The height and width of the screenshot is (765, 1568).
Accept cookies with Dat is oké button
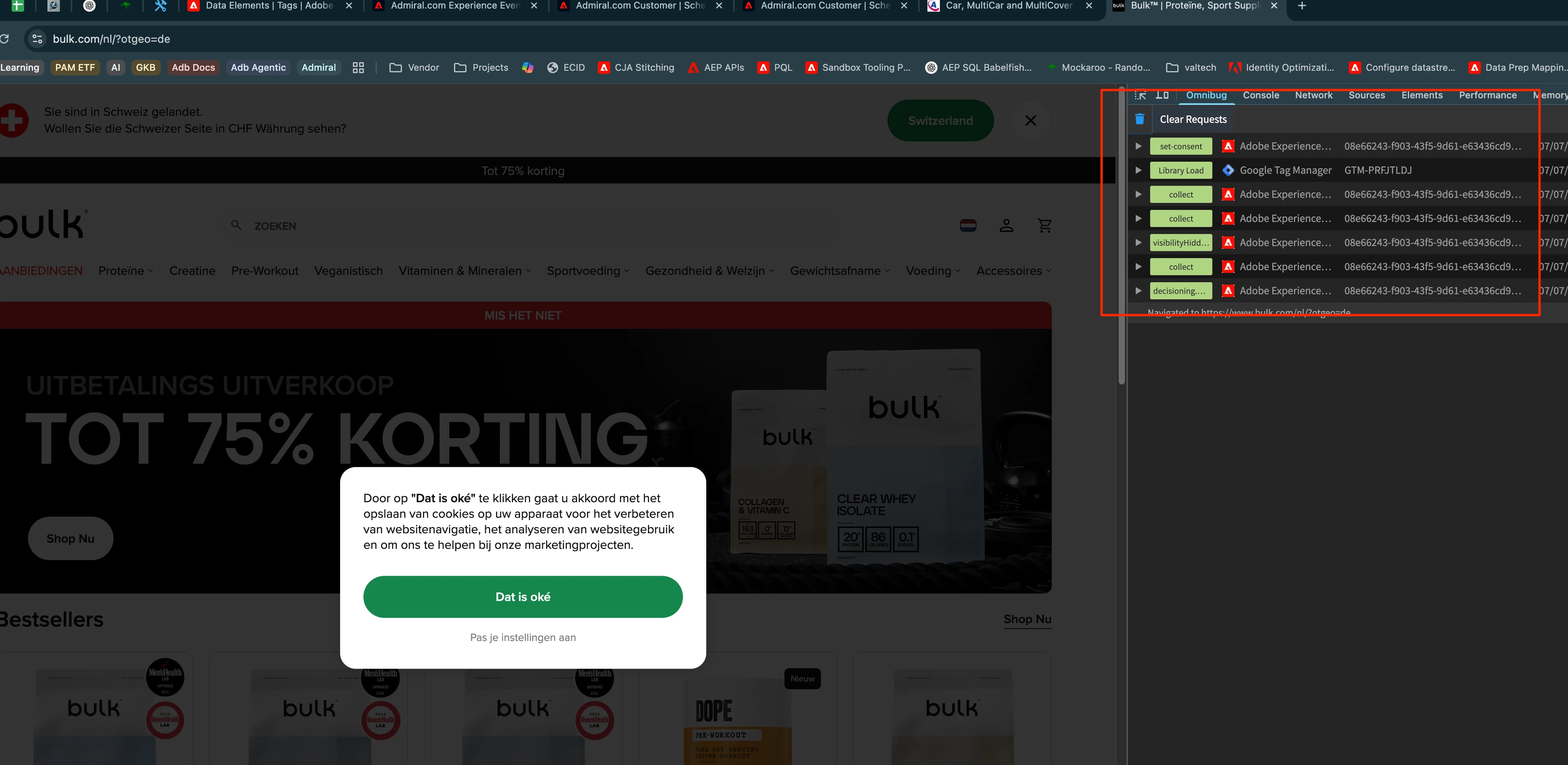coord(522,596)
